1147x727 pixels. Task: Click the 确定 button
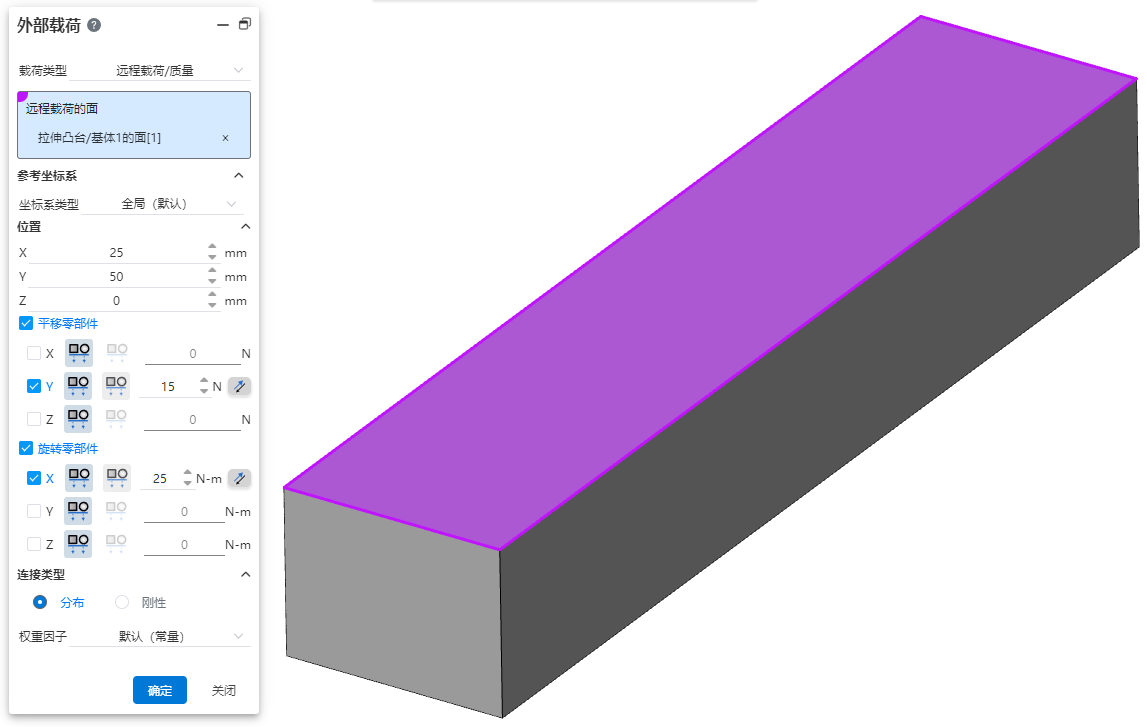[159, 690]
